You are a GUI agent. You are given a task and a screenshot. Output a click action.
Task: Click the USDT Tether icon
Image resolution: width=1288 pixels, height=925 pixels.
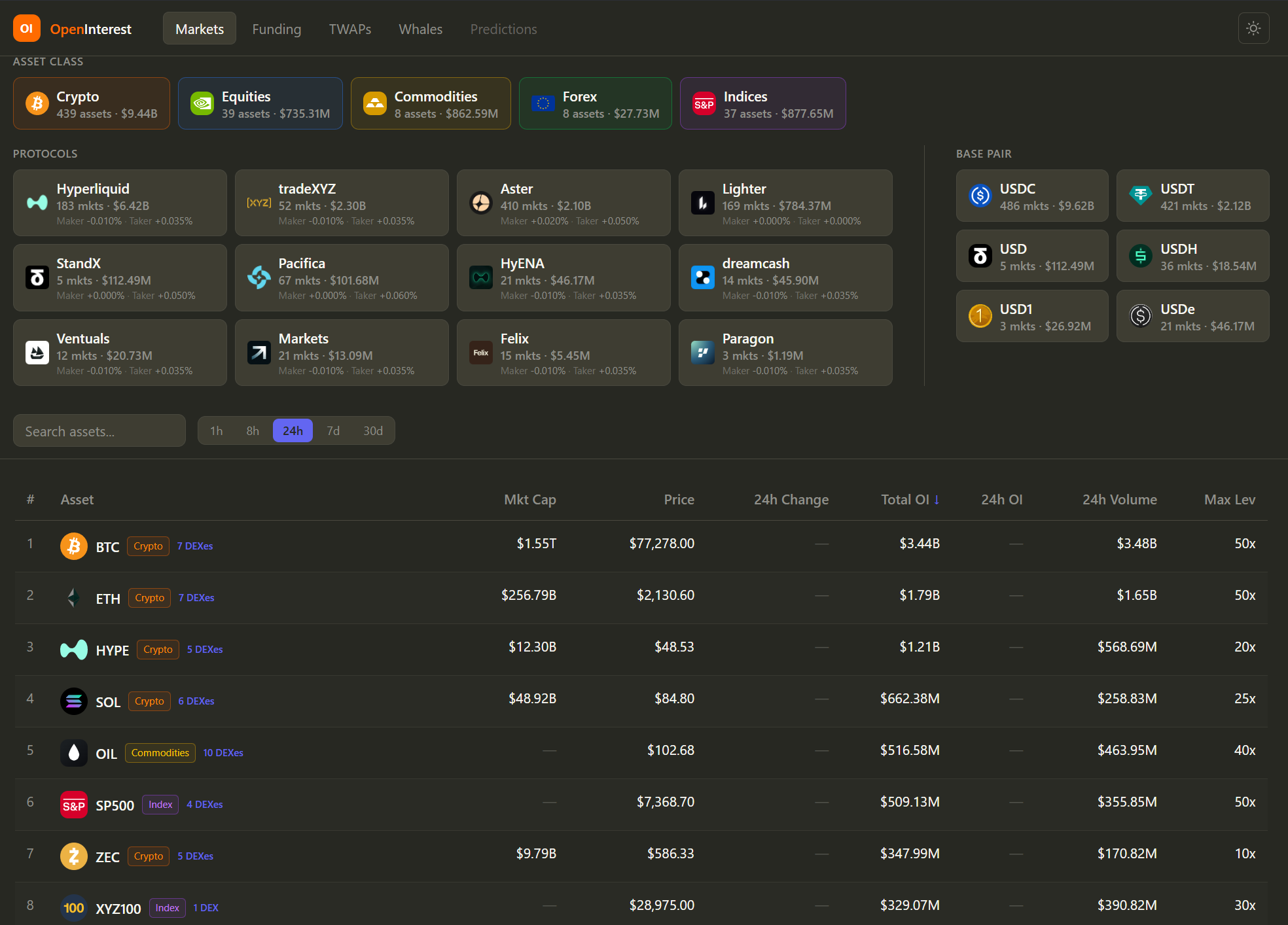1141,196
